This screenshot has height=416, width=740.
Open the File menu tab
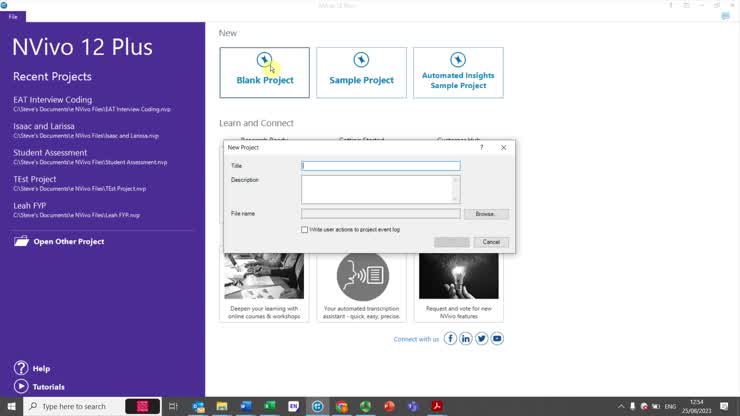(13, 17)
